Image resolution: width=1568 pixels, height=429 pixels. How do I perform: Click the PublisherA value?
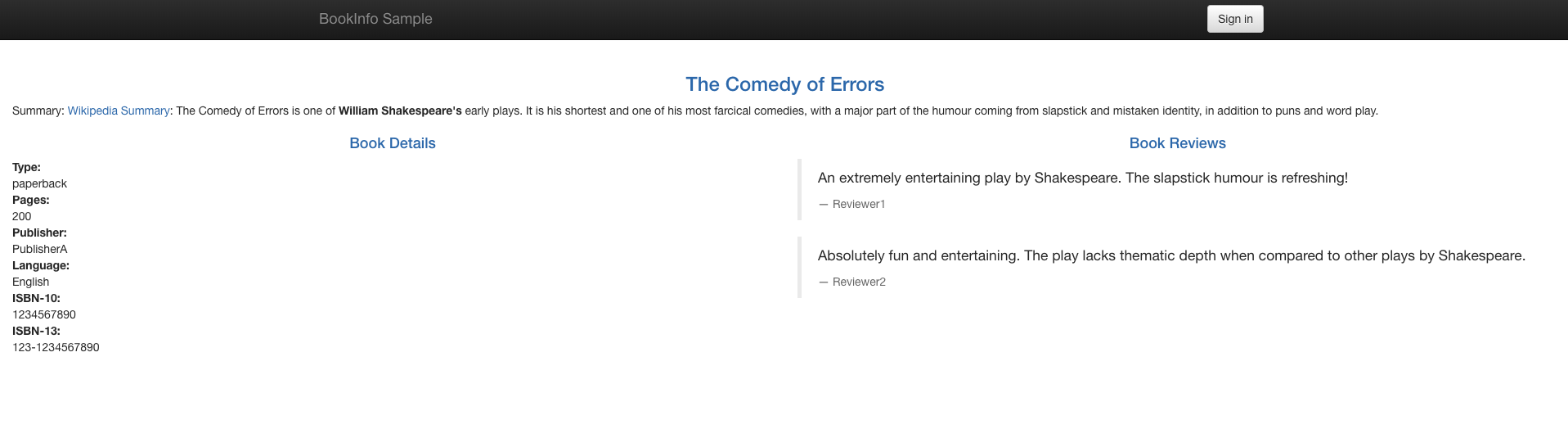click(40, 249)
